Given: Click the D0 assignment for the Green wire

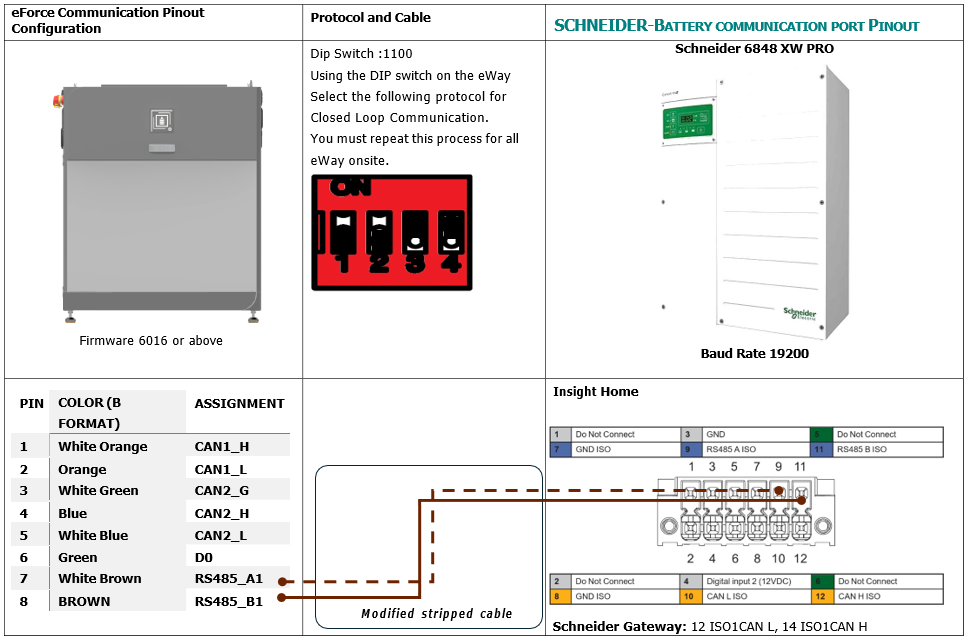Looking at the screenshot, I should point(204,558).
